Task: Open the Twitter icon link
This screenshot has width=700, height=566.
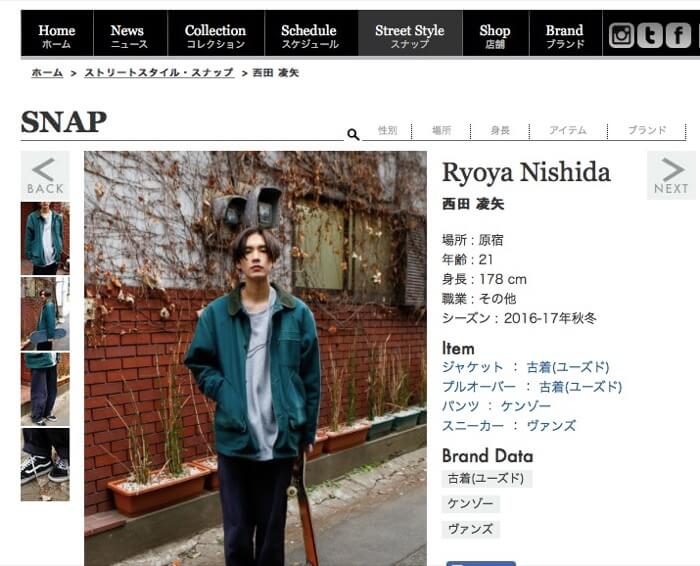Action: pos(650,35)
